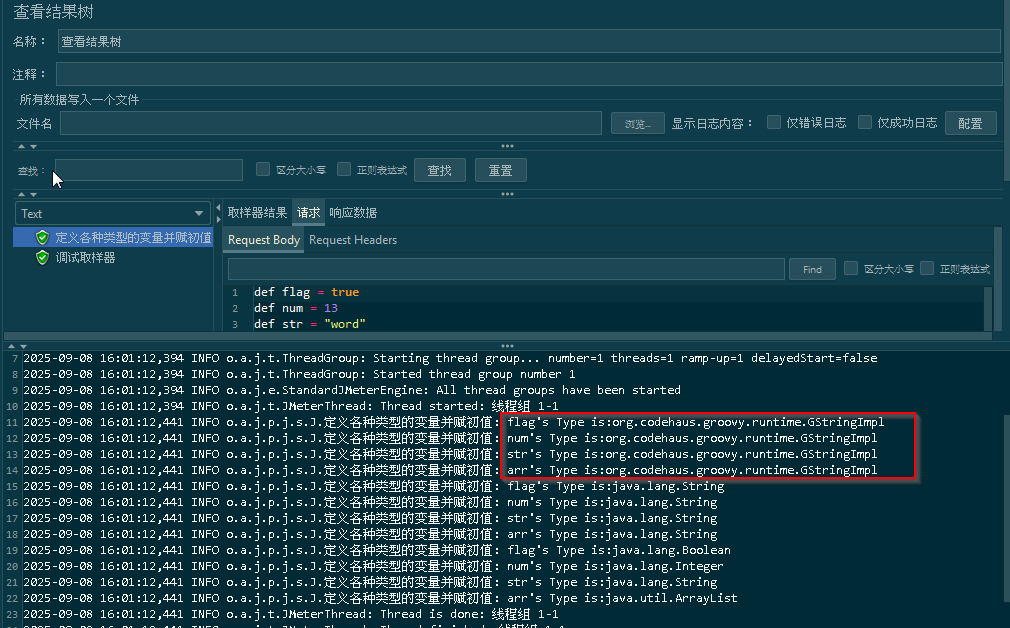The width and height of the screenshot is (1010, 628).
Task: Click split-pane arrow left of 取样器结果 tab
Action: point(218,213)
